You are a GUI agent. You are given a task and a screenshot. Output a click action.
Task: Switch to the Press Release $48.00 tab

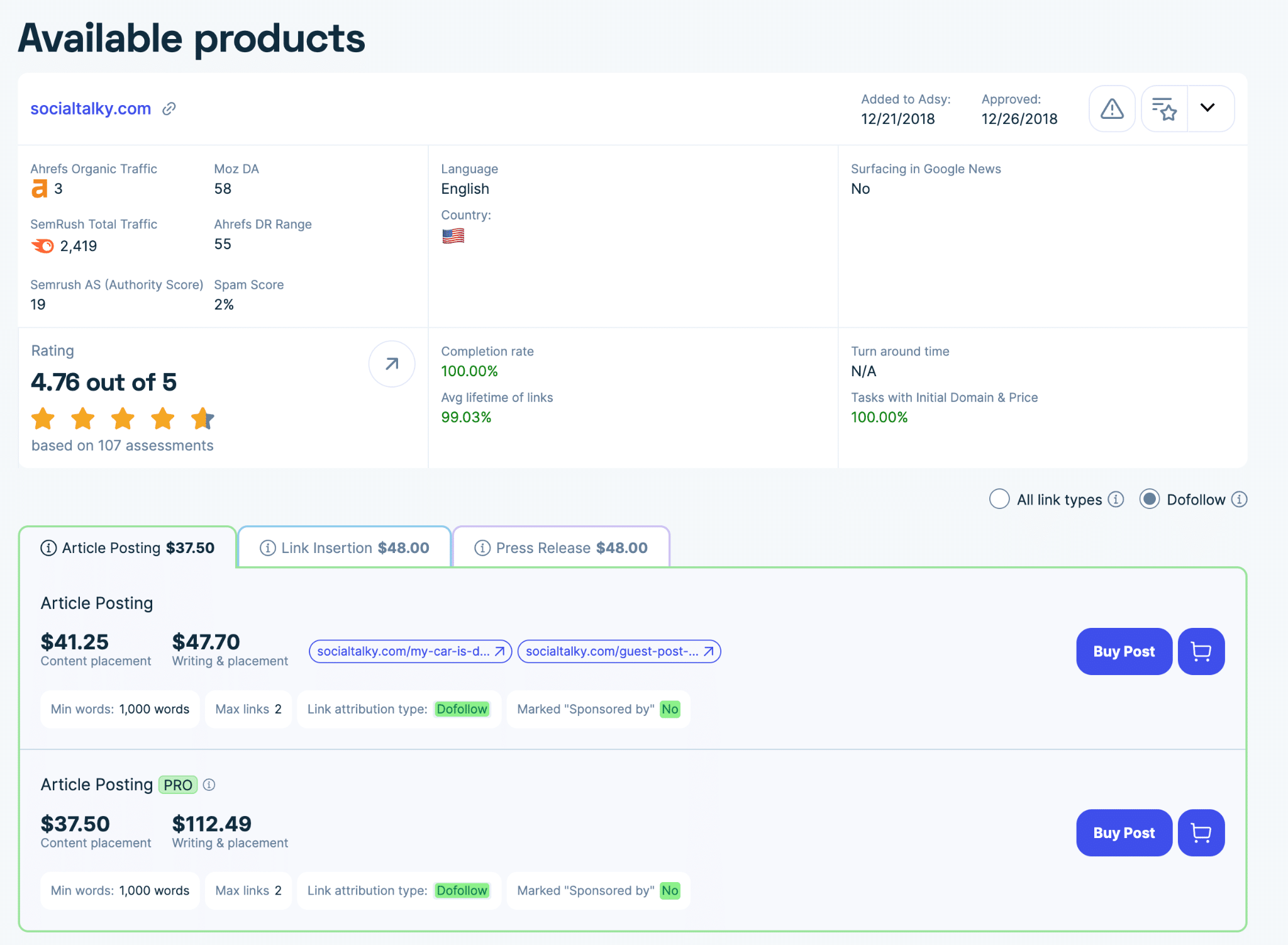tap(561, 547)
